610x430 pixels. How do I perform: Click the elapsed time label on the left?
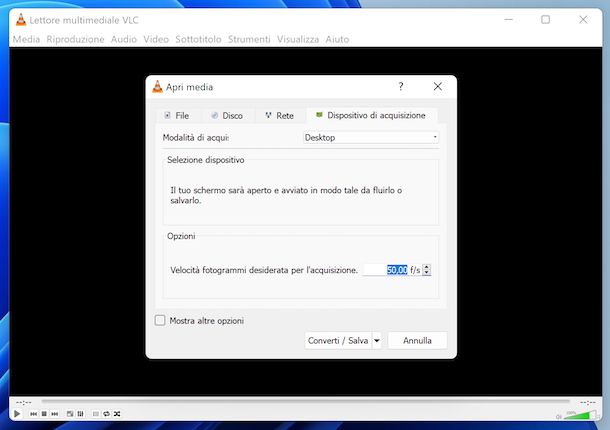[24, 402]
